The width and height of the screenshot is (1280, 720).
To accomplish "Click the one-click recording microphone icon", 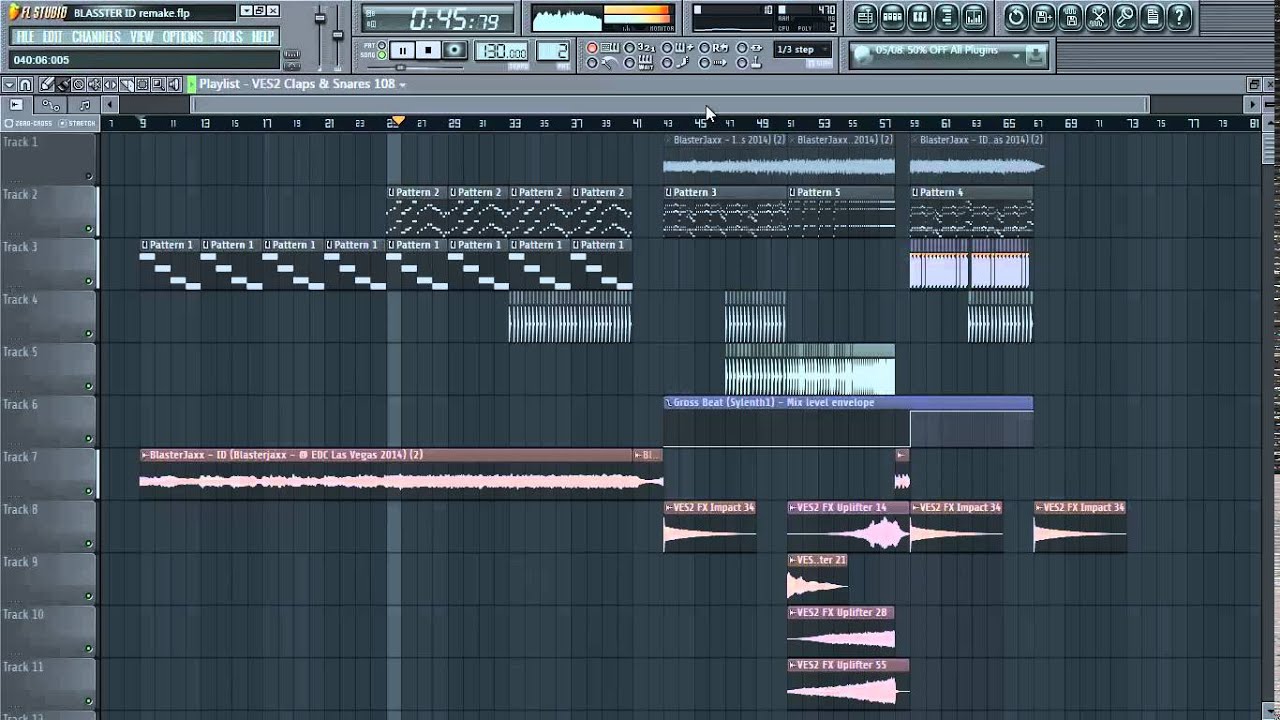I will click(x=1124, y=16).
